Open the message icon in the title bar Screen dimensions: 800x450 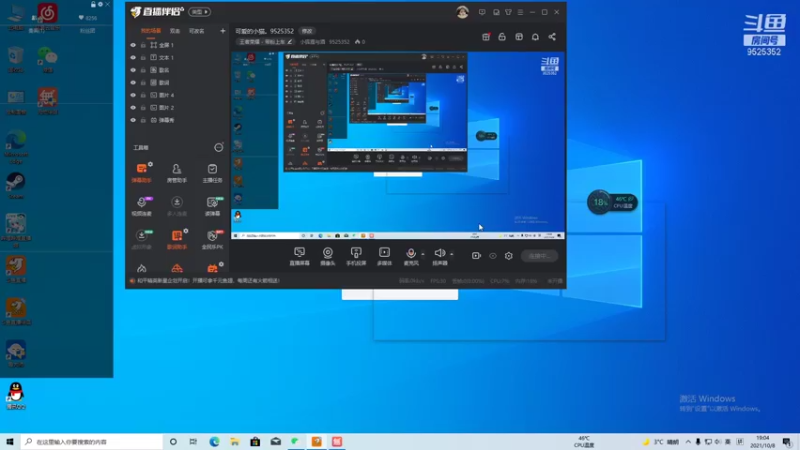[x=482, y=12]
